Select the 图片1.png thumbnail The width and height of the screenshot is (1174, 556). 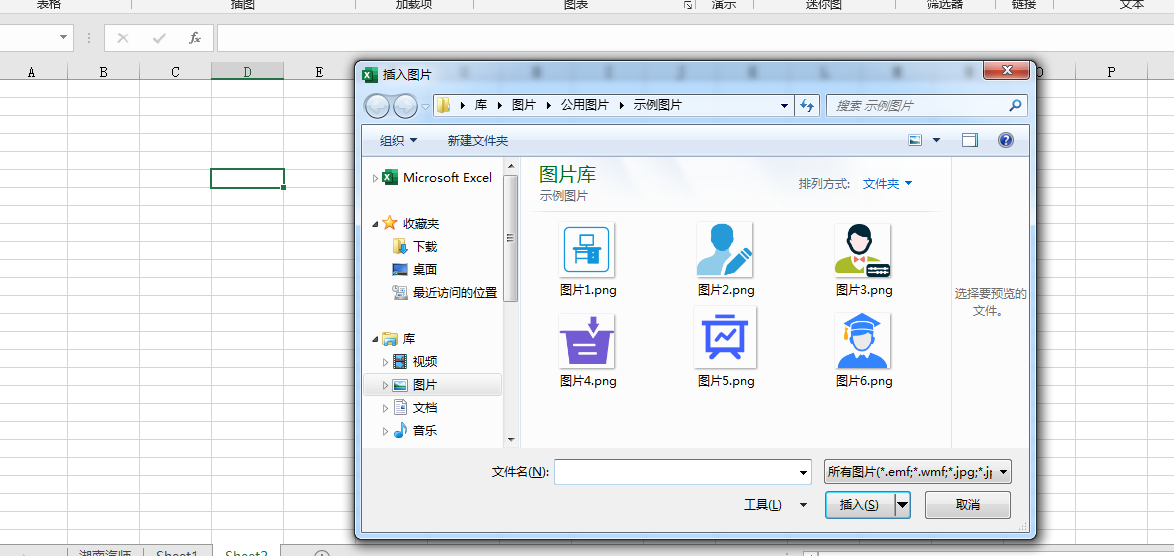click(587, 250)
